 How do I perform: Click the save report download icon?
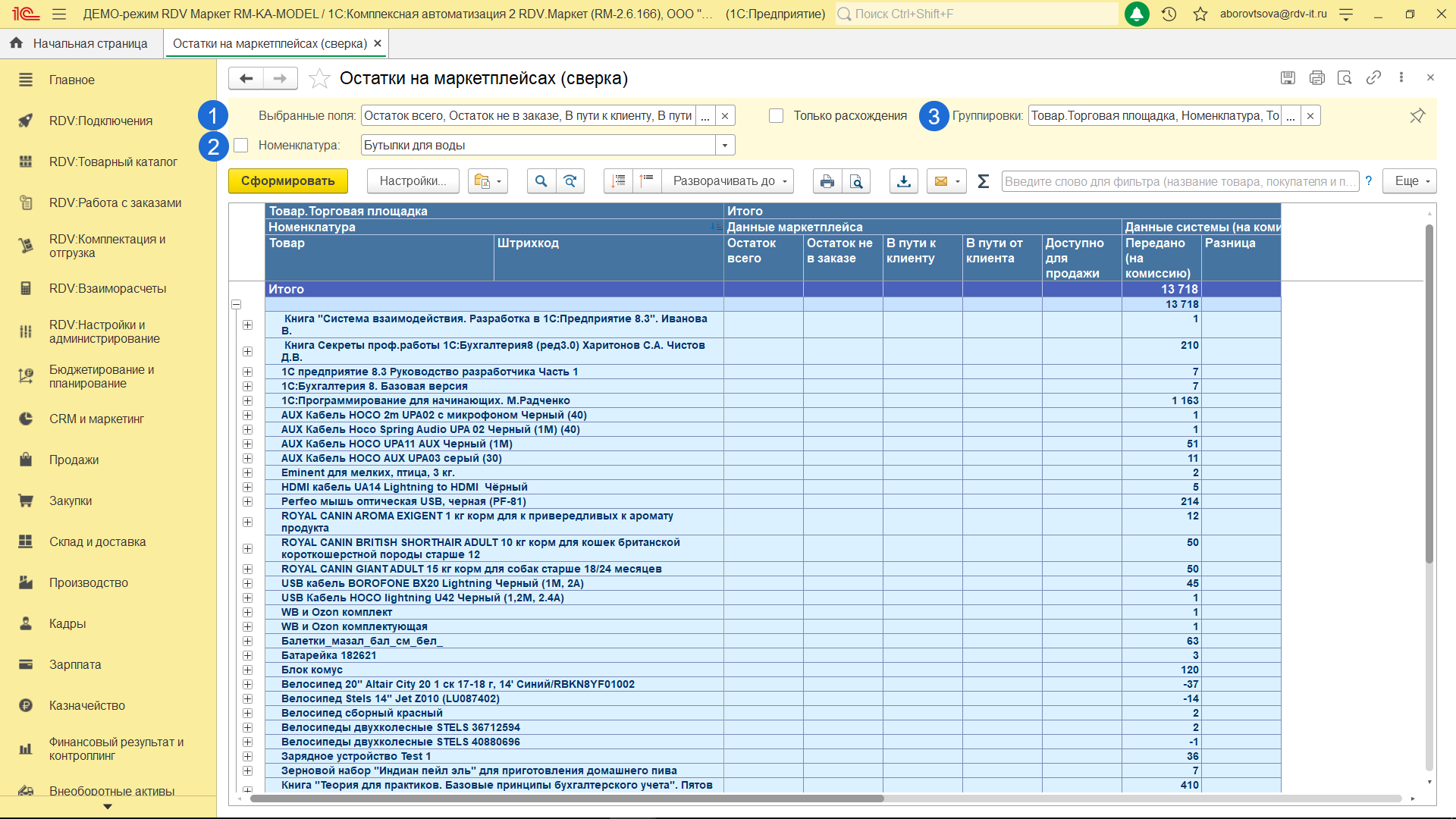(903, 181)
